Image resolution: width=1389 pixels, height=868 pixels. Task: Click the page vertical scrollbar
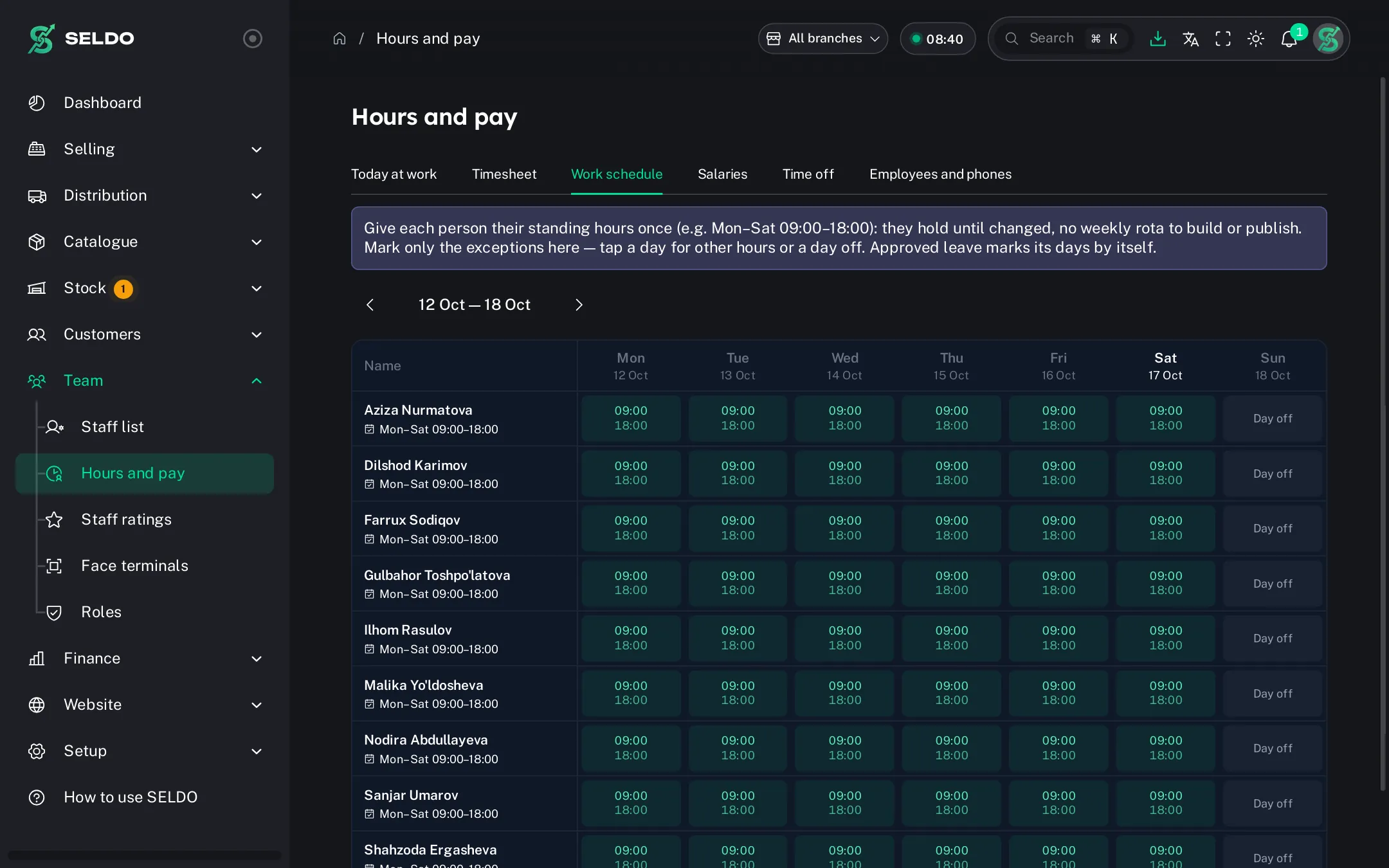click(x=1383, y=434)
